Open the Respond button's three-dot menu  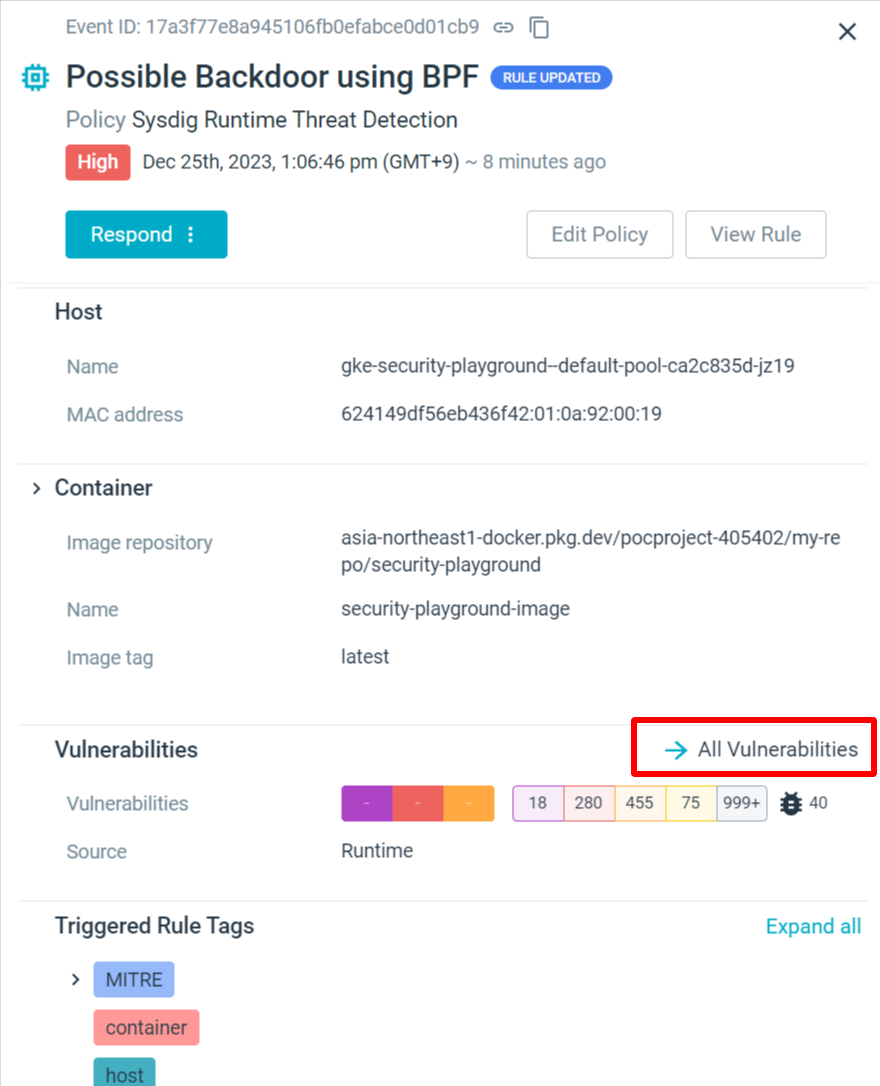point(192,235)
